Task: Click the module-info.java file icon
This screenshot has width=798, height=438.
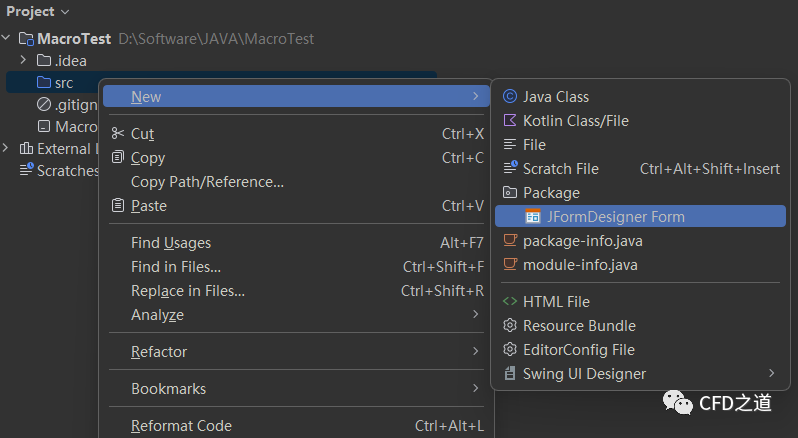Action: pos(510,265)
